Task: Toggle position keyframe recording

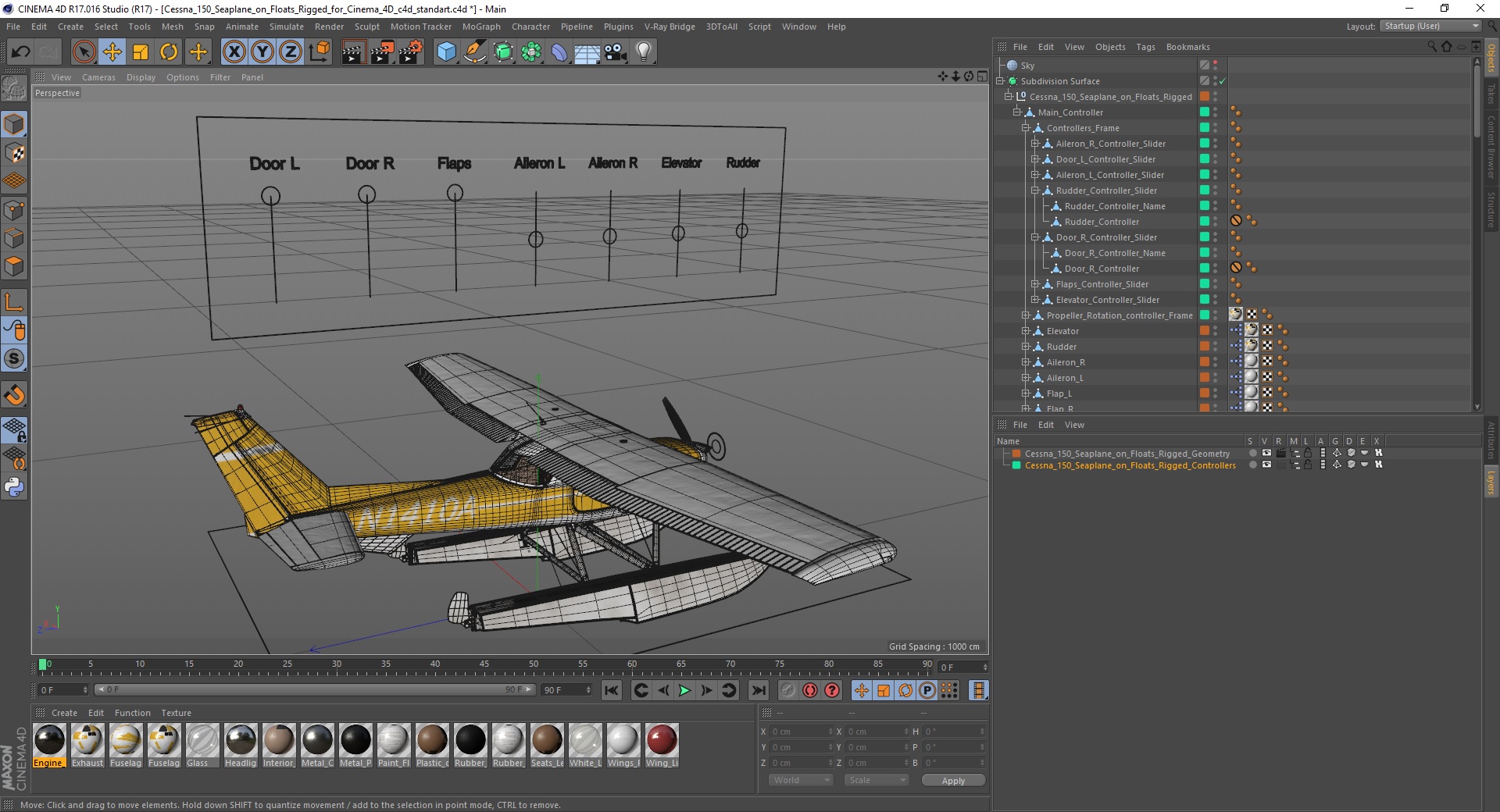Action: pyautogui.click(x=862, y=690)
